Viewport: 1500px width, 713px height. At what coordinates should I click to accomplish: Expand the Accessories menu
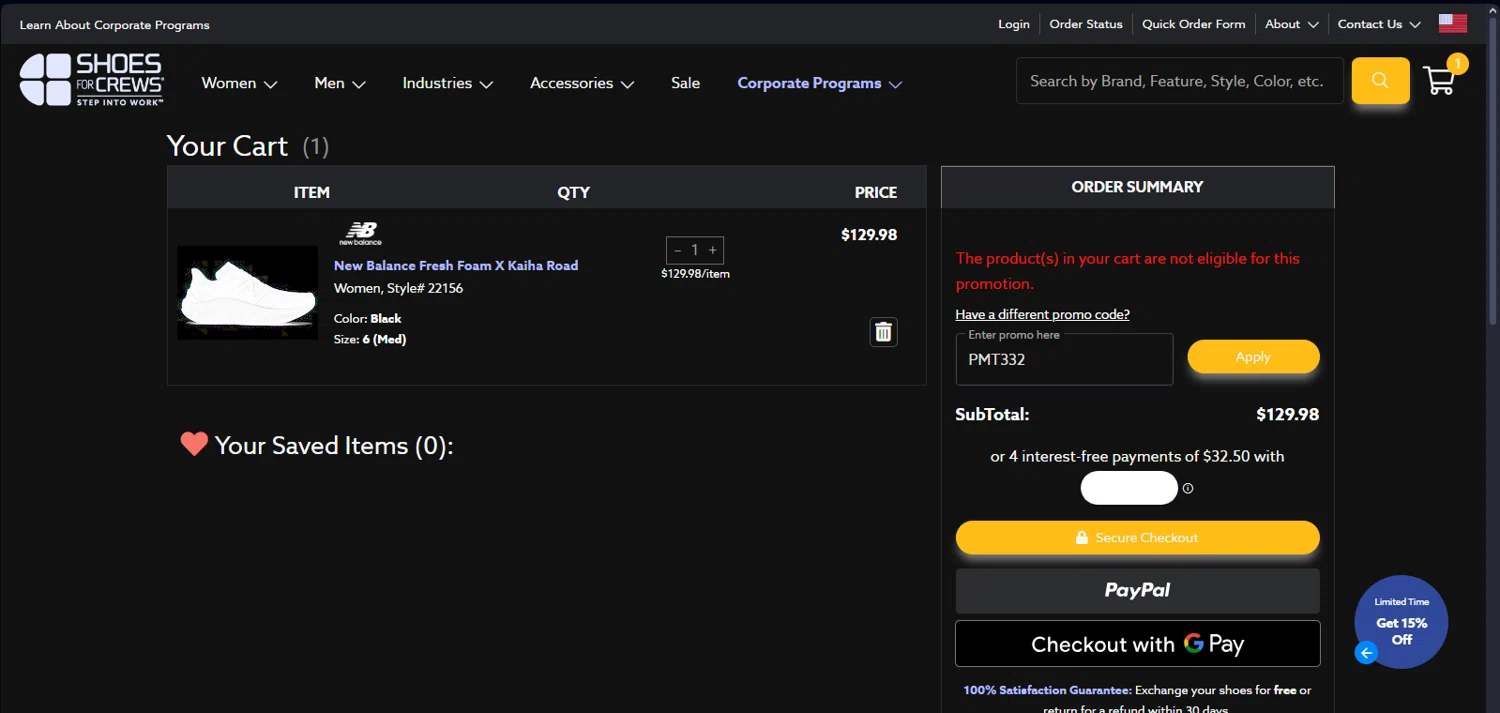582,83
